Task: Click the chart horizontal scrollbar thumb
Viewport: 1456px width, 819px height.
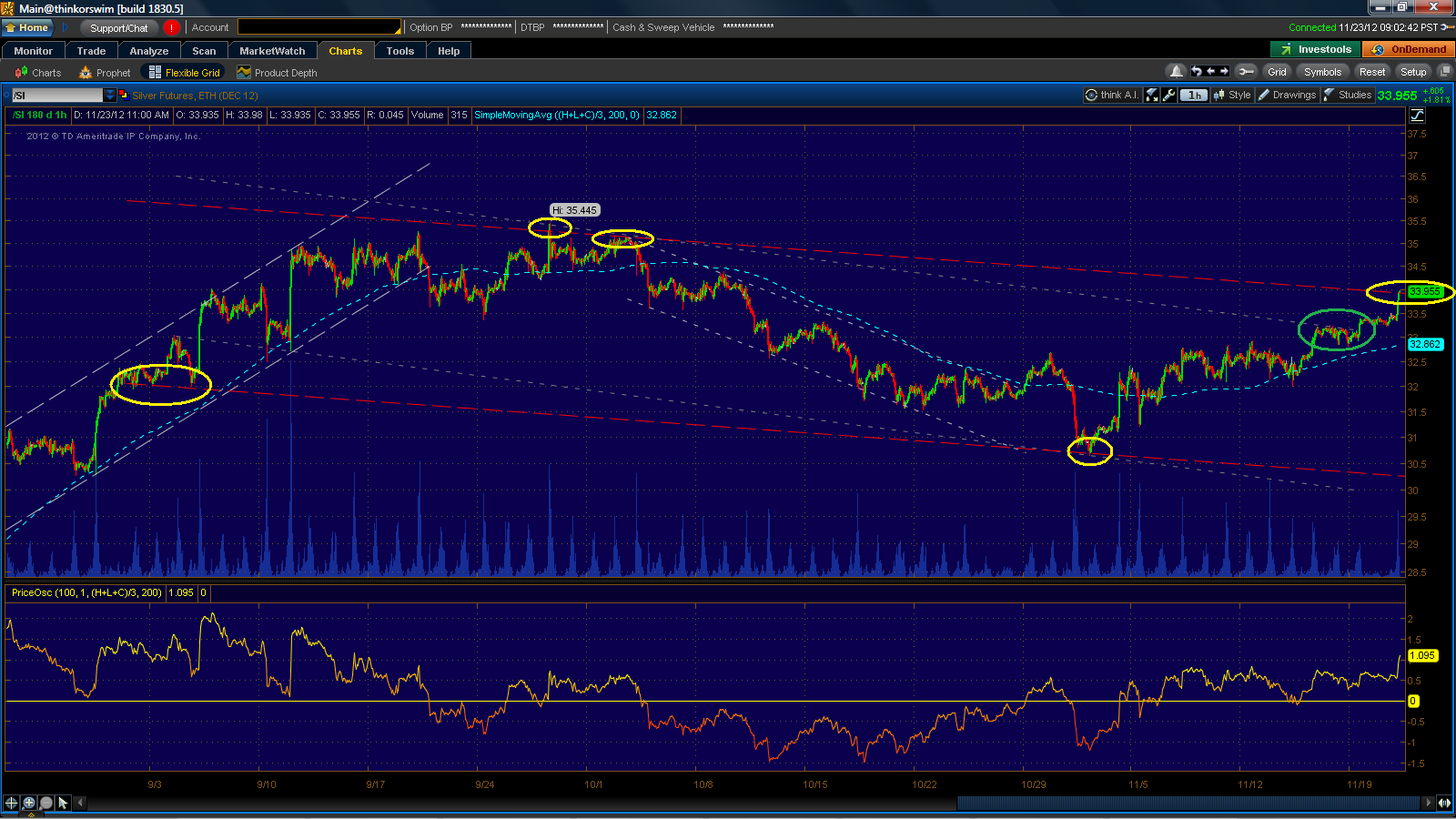Action: [1188, 803]
